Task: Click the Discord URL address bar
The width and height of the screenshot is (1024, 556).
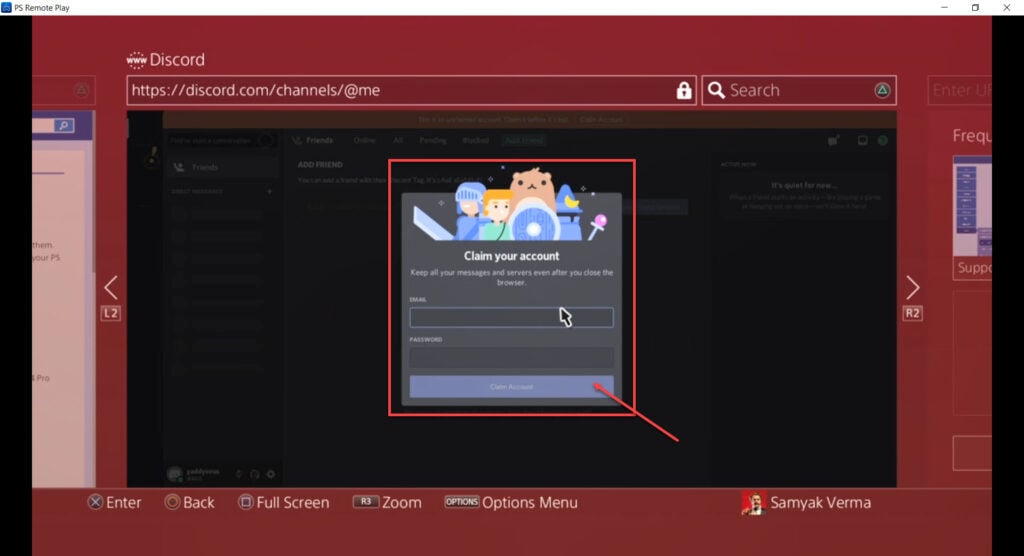Action: (411, 90)
